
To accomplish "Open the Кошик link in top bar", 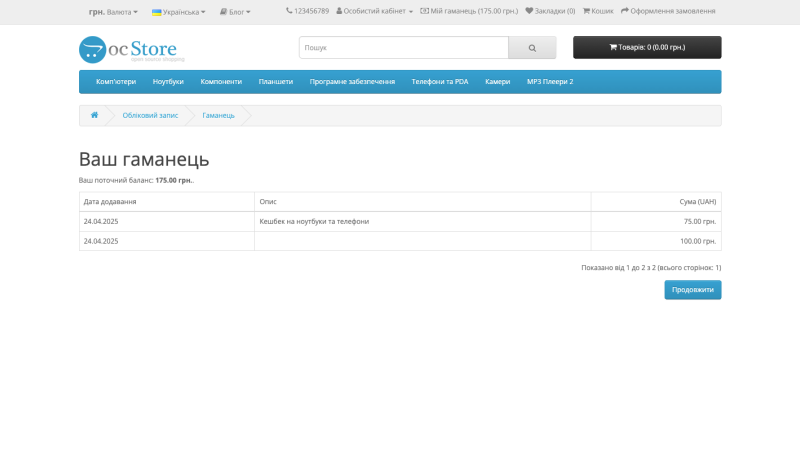I will click(x=598, y=11).
